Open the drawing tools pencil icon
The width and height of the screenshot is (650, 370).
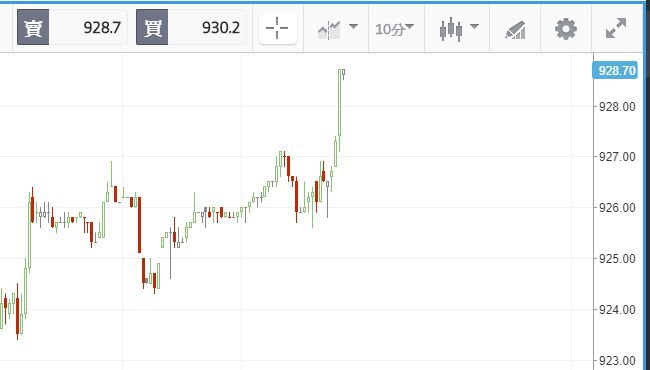(515, 30)
